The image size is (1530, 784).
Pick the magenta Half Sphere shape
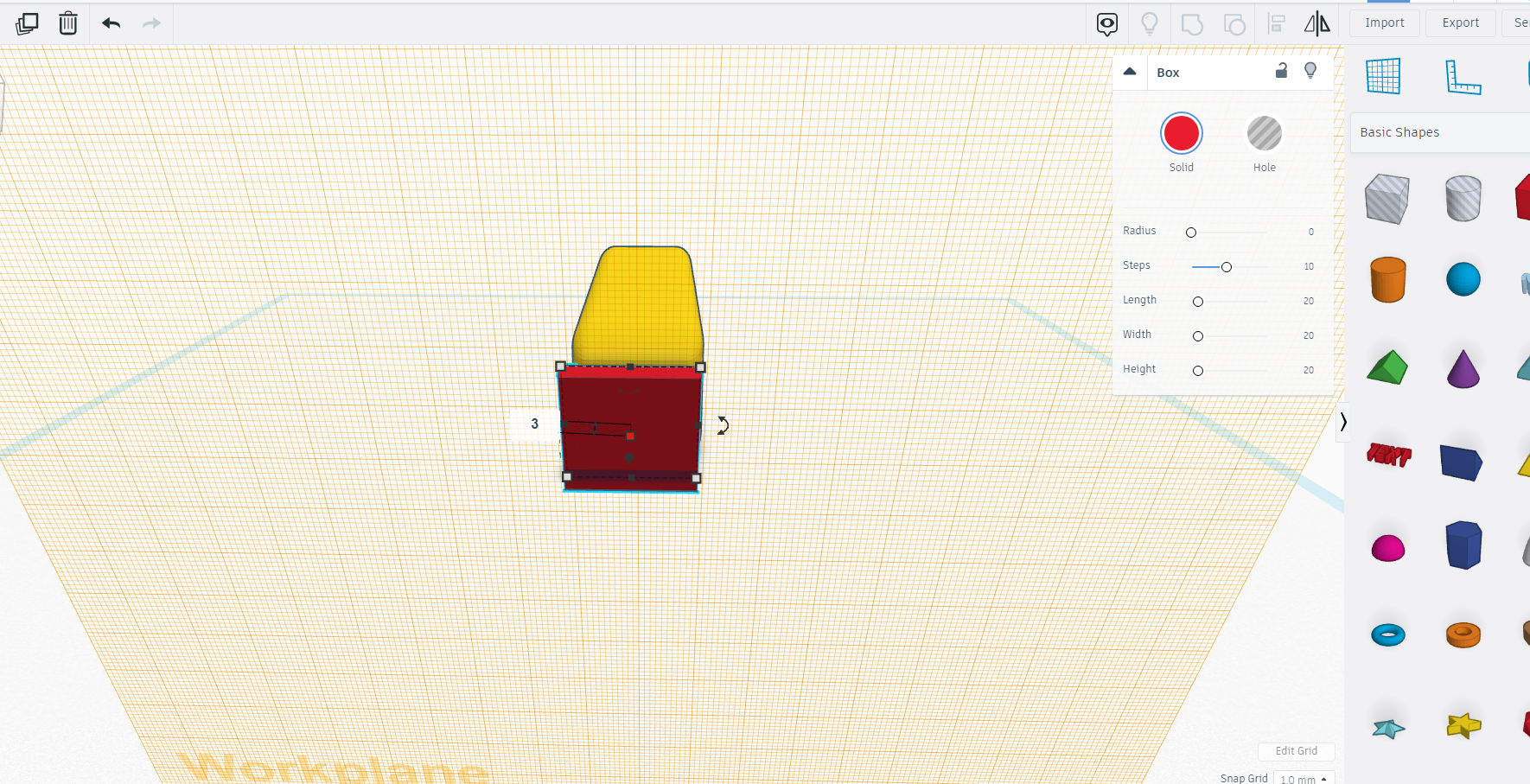1388,548
